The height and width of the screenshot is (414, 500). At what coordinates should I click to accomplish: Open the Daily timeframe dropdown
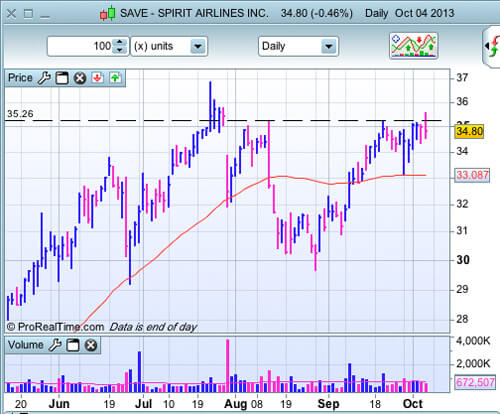298,46
